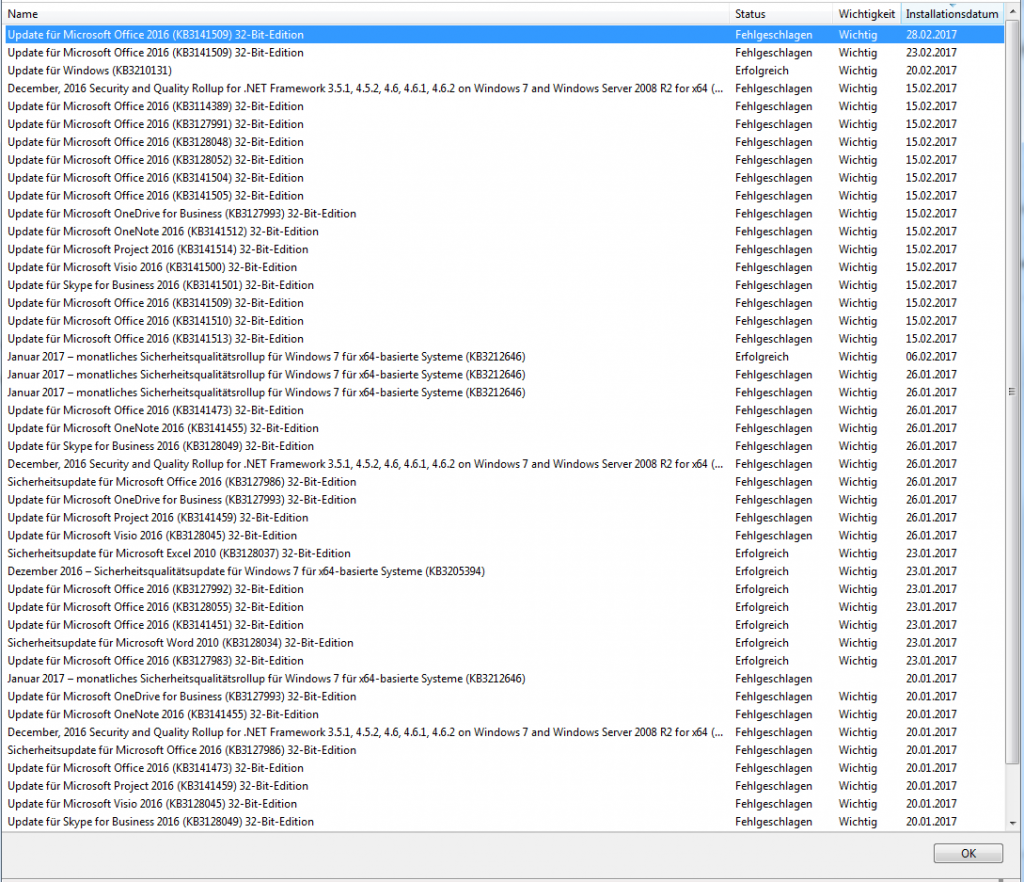Select Office 2016 update KB3114389
This screenshot has width=1024, height=882.
pos(504,106)
